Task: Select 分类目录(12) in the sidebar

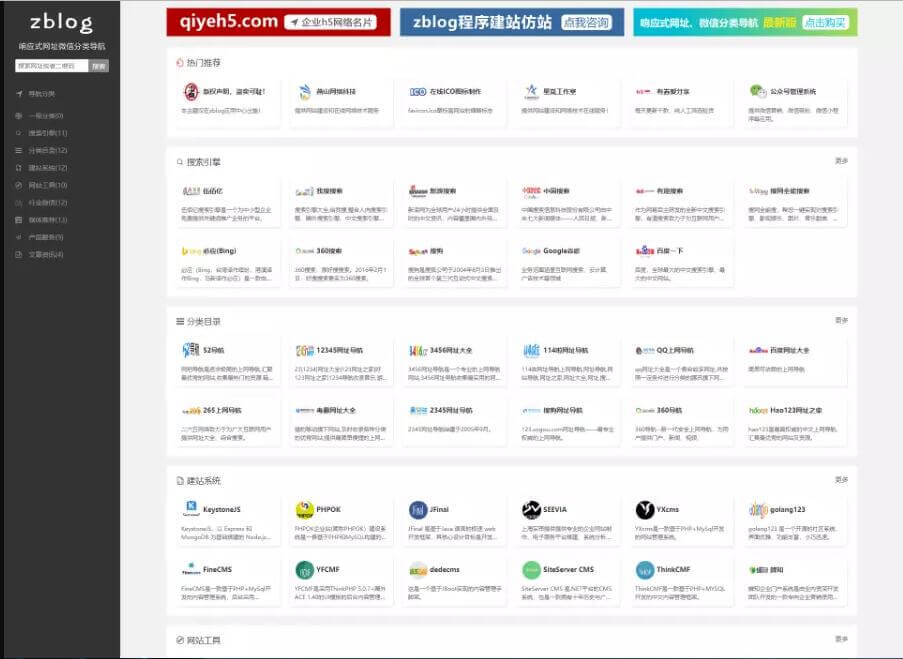Action: pos(47,150)
